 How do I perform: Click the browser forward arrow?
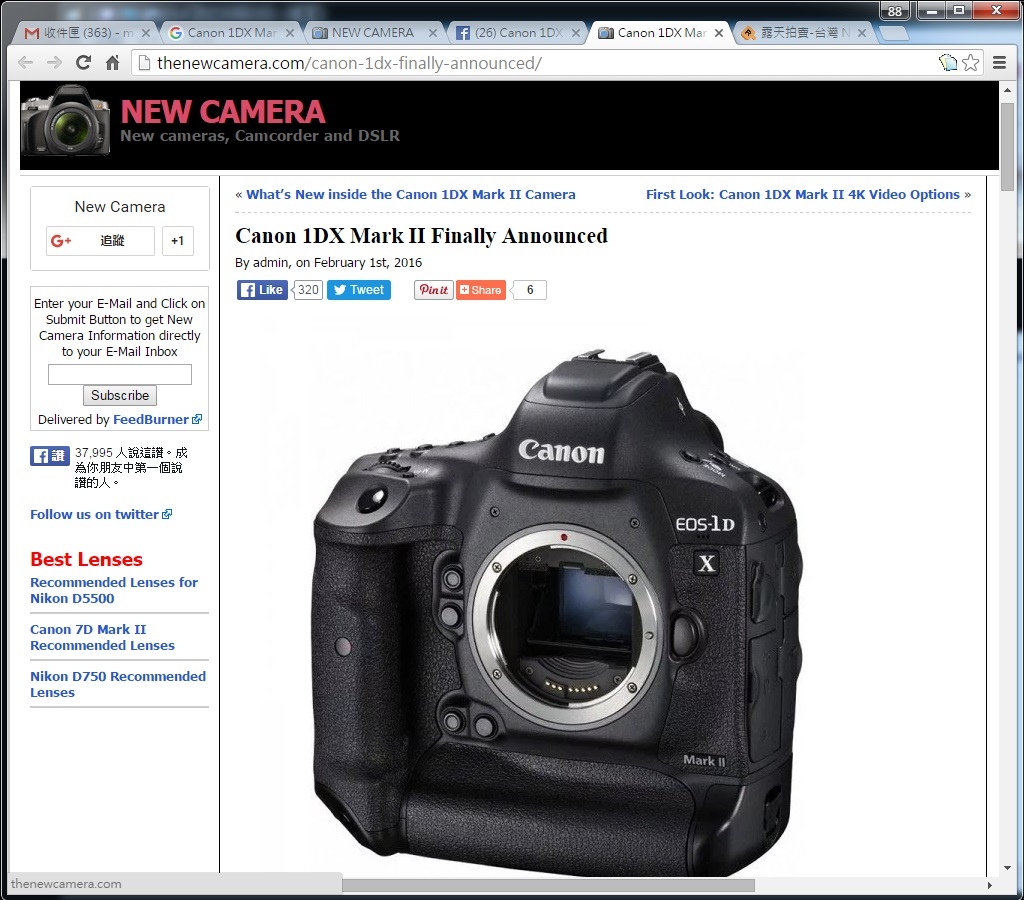tap(54, 63)
